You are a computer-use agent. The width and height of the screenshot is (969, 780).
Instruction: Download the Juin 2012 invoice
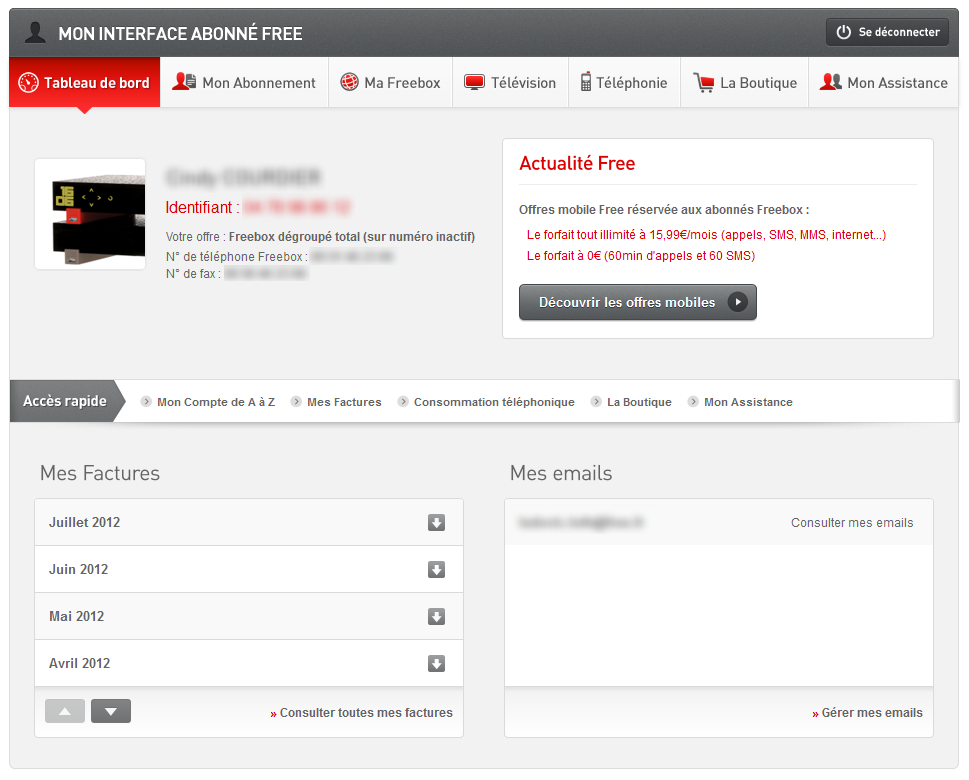[x=436, y=570]
